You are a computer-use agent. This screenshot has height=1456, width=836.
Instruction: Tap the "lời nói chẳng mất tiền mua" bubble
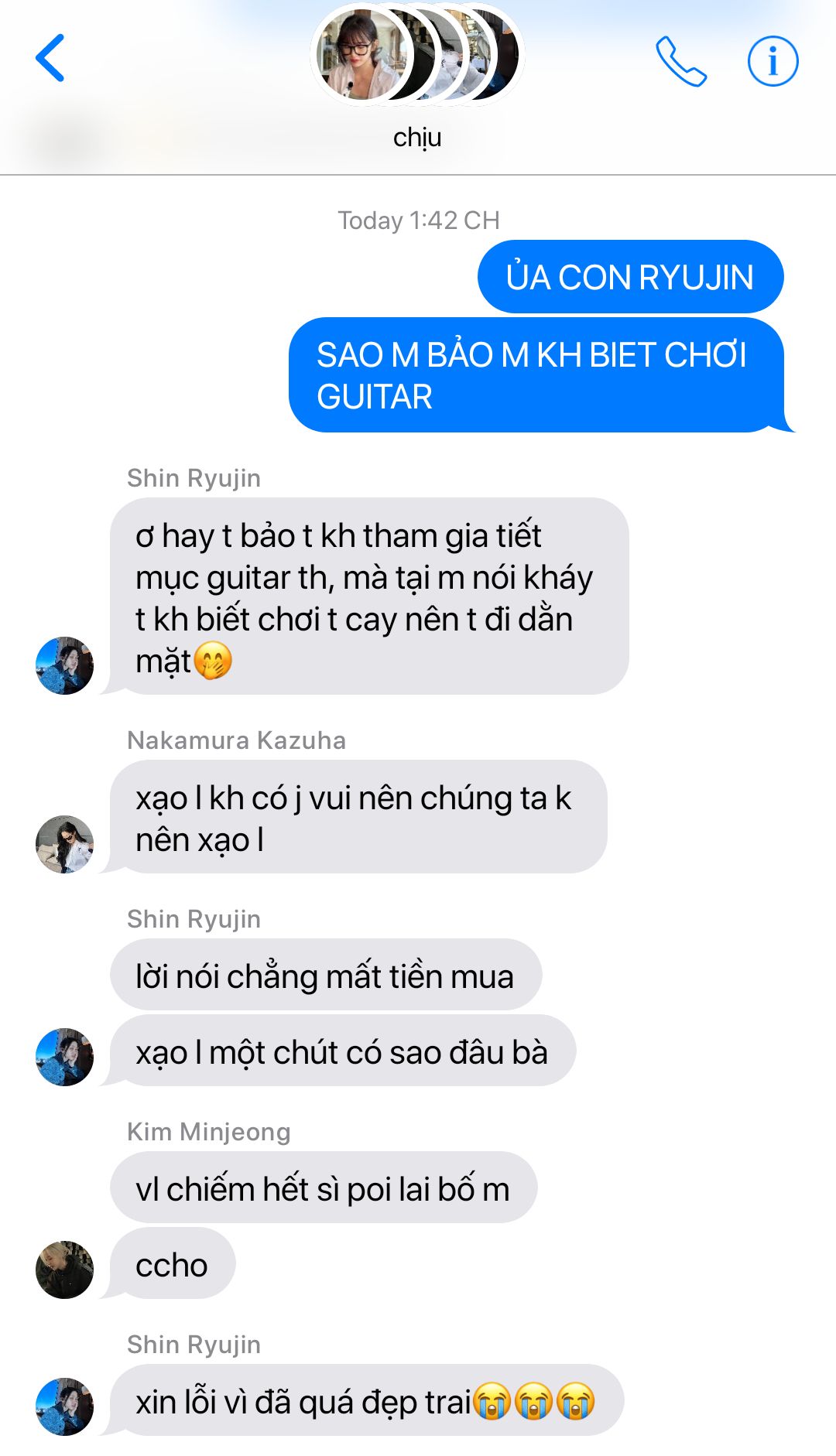coord(326,975)
